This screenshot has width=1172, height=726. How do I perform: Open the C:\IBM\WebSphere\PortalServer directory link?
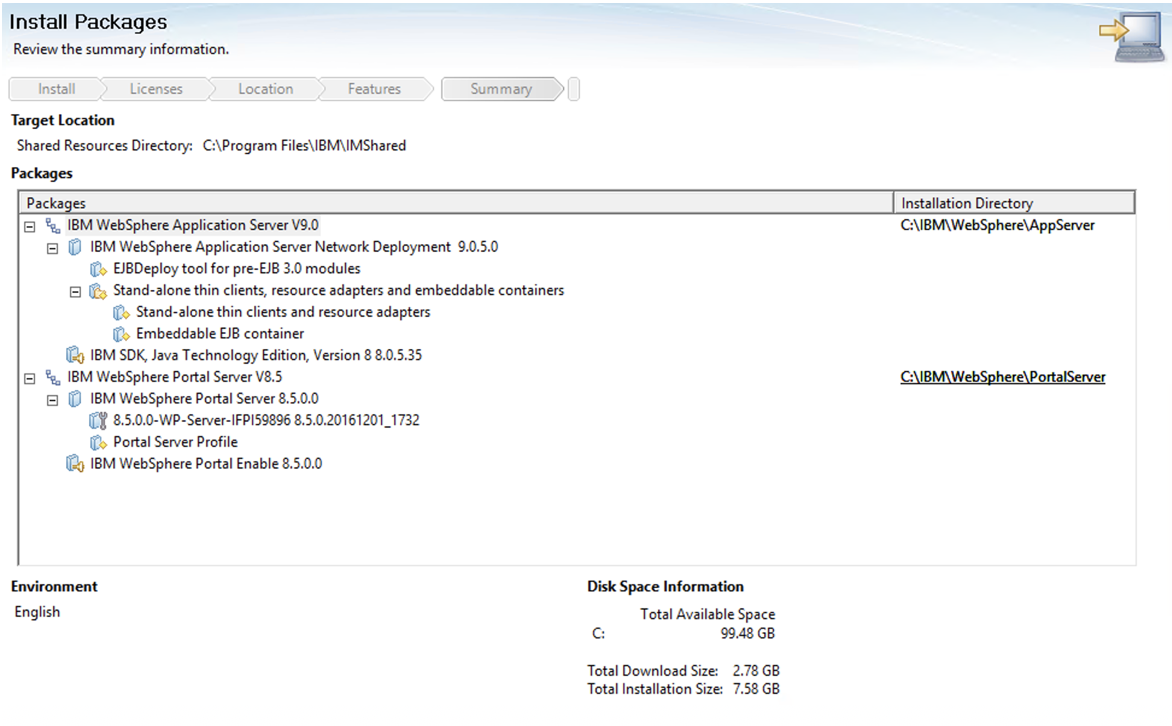pyautogui.click(x=1002, y=378)
